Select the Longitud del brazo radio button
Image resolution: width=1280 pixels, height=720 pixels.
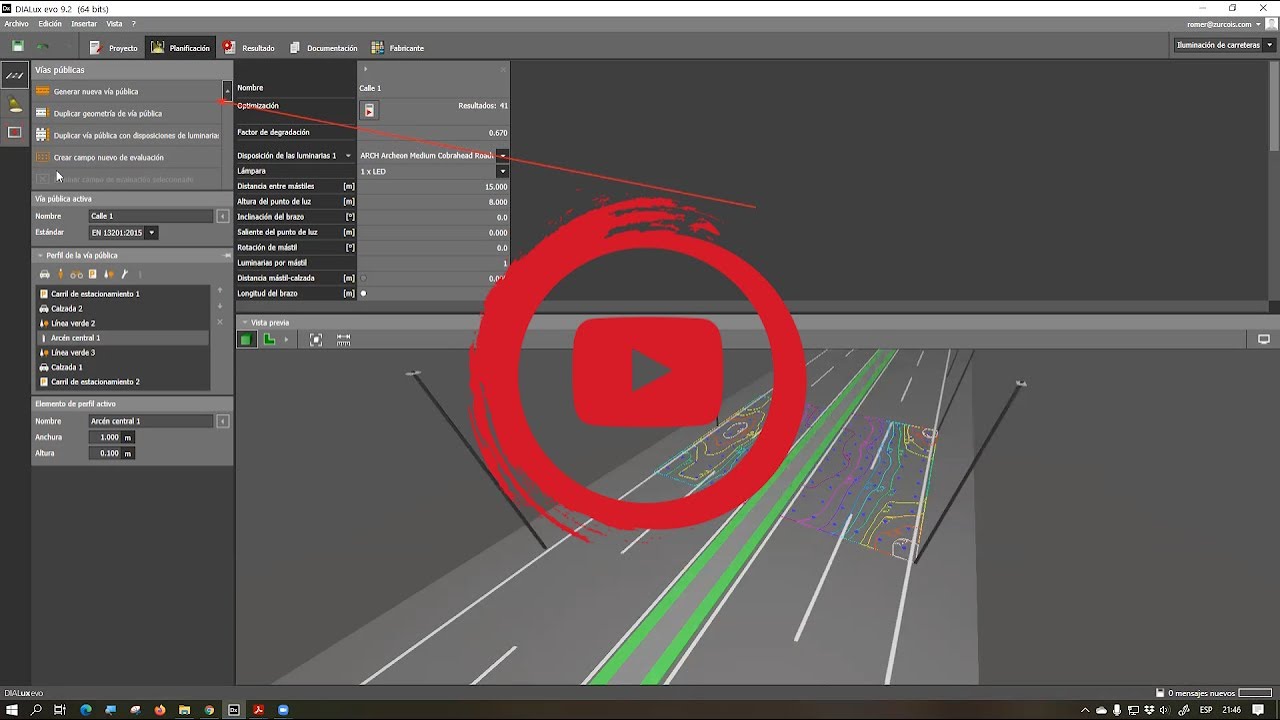(x=363, y=293)
